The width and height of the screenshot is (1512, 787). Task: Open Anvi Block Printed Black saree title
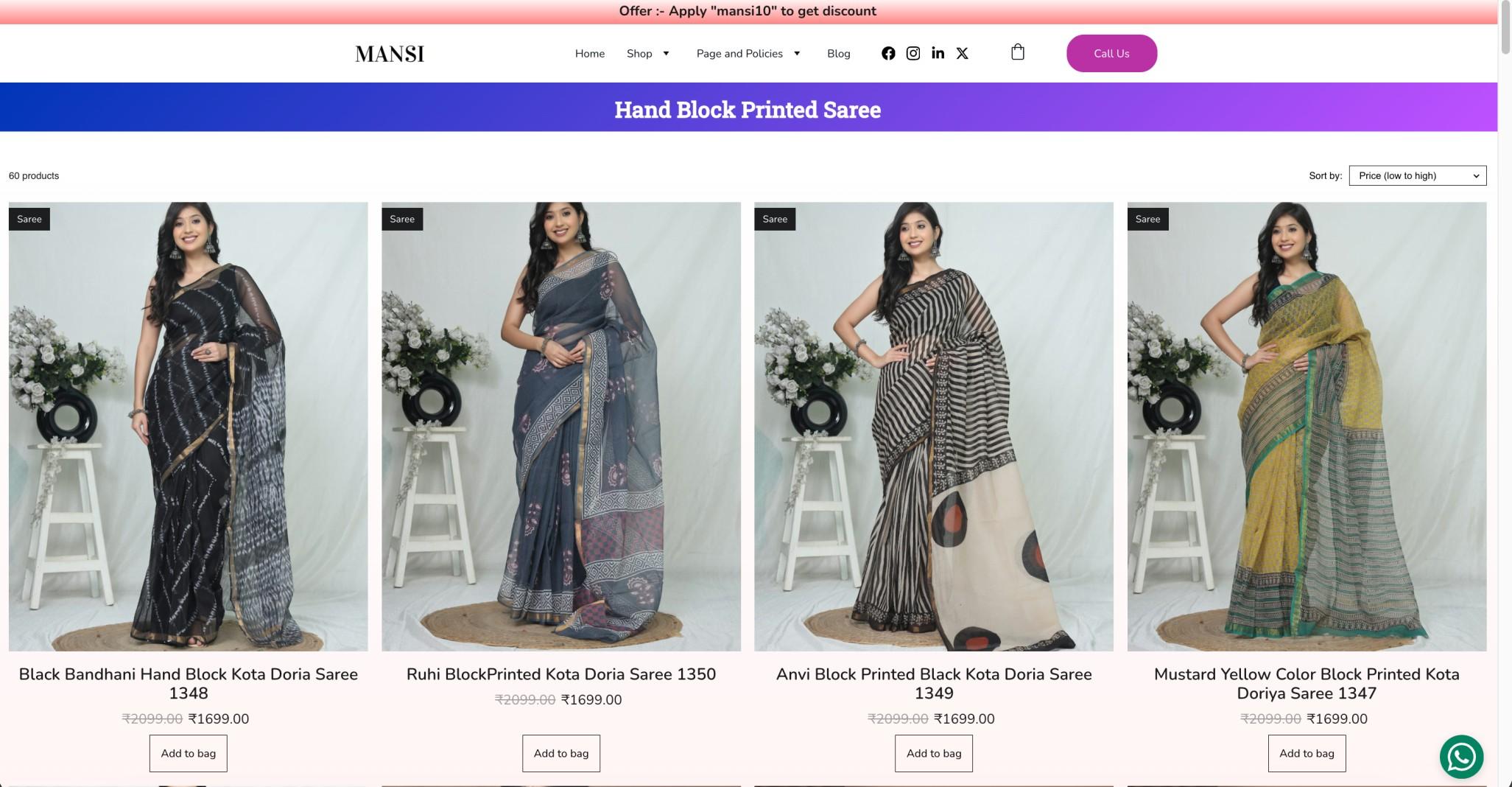[x=934, y=683]
